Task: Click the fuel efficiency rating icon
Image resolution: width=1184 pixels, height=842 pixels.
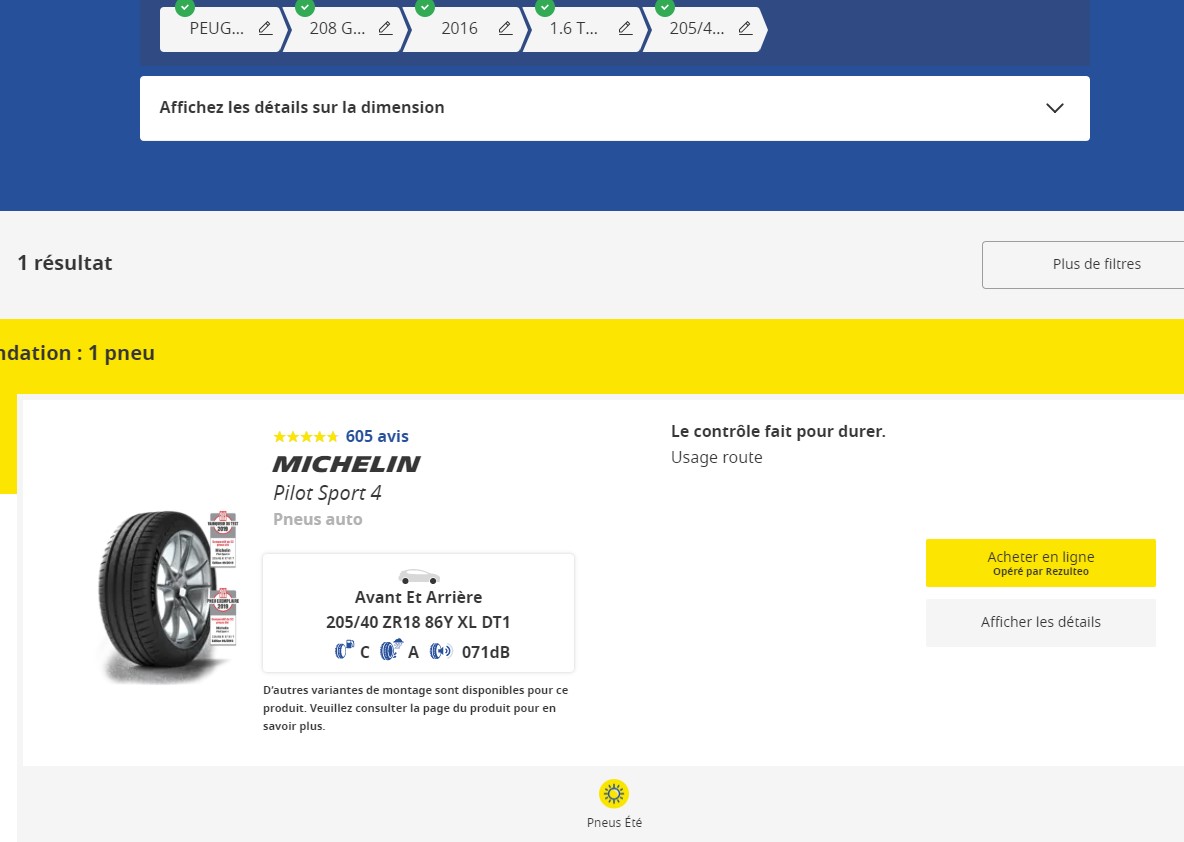Action: point(344,652)
